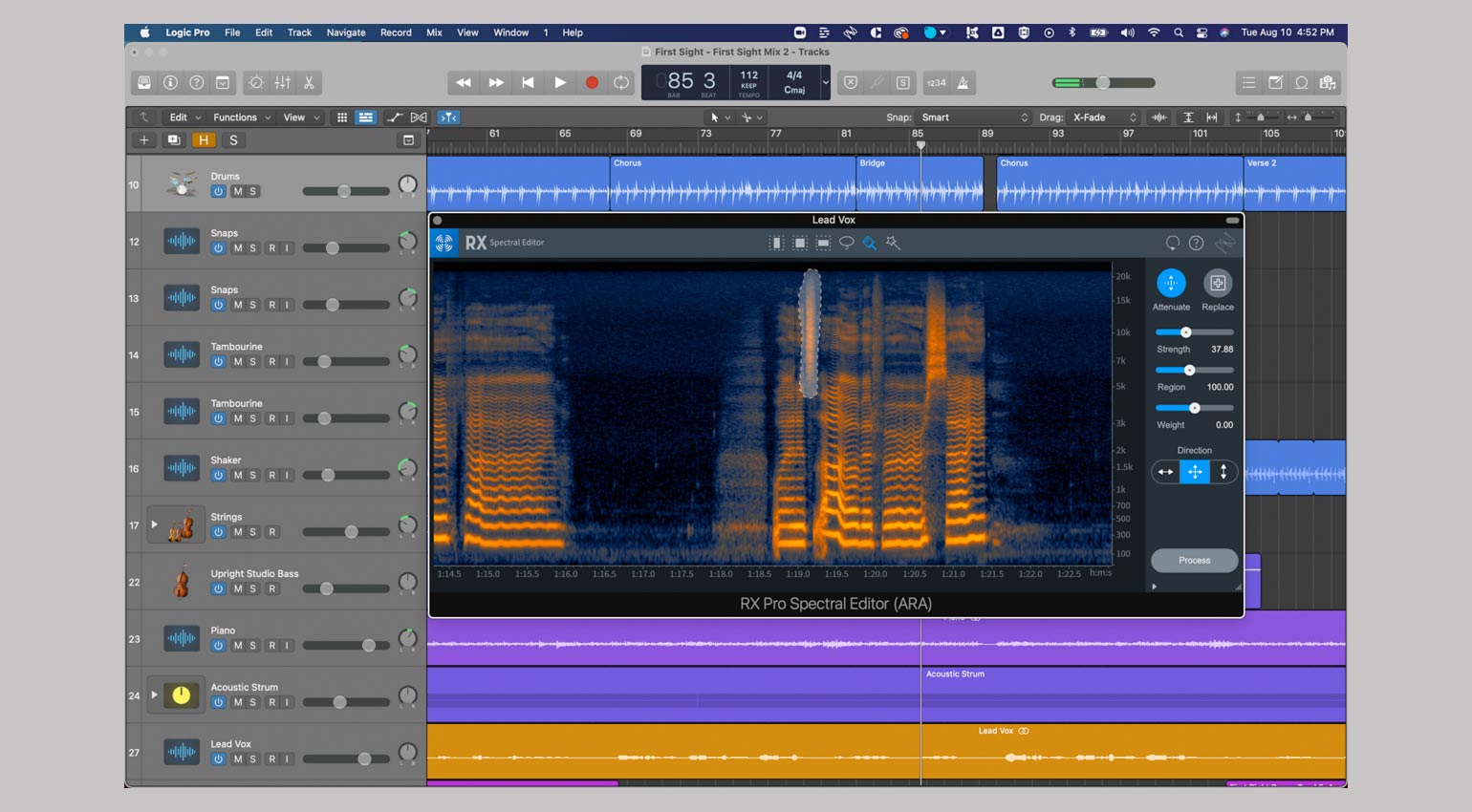Click the Process button
Viewport: 1472px width, 812px height.
(1195, 561)
